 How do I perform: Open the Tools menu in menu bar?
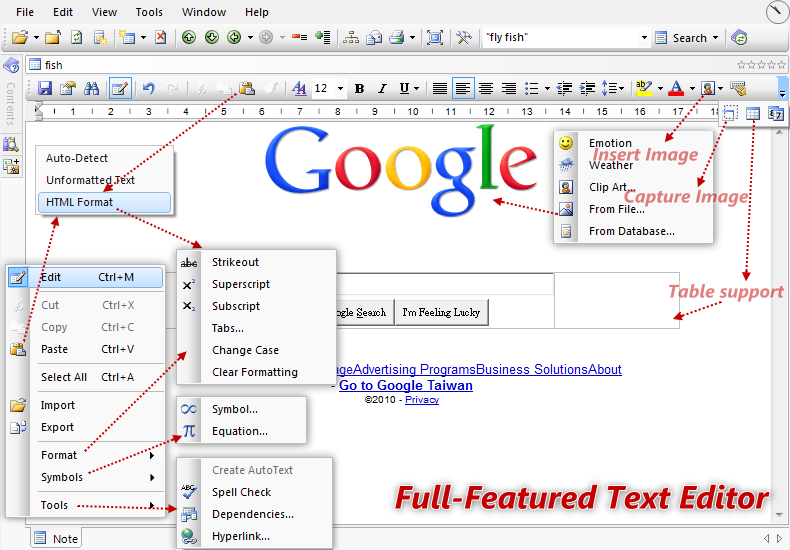pos(149,12)
